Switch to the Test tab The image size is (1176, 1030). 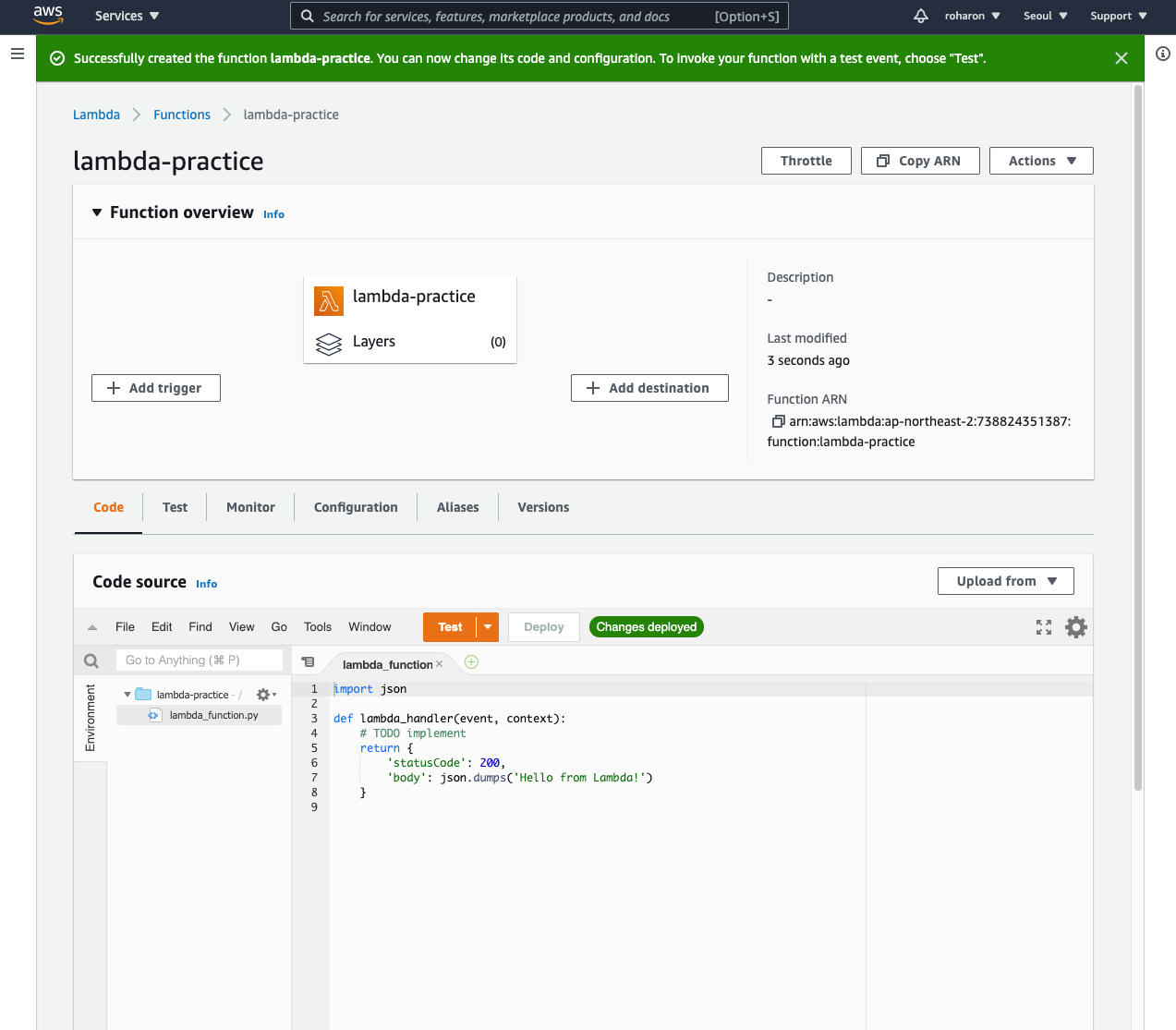click(x=175, y=507)
